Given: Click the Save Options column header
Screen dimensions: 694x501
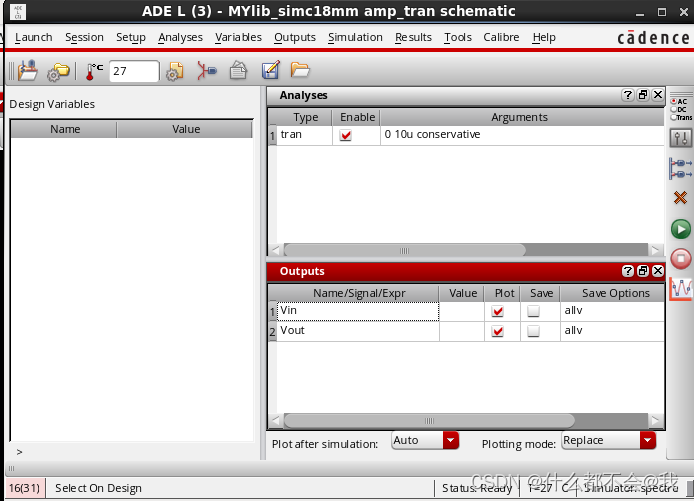Looking at the screenshot, I should (x=615, y=293).
